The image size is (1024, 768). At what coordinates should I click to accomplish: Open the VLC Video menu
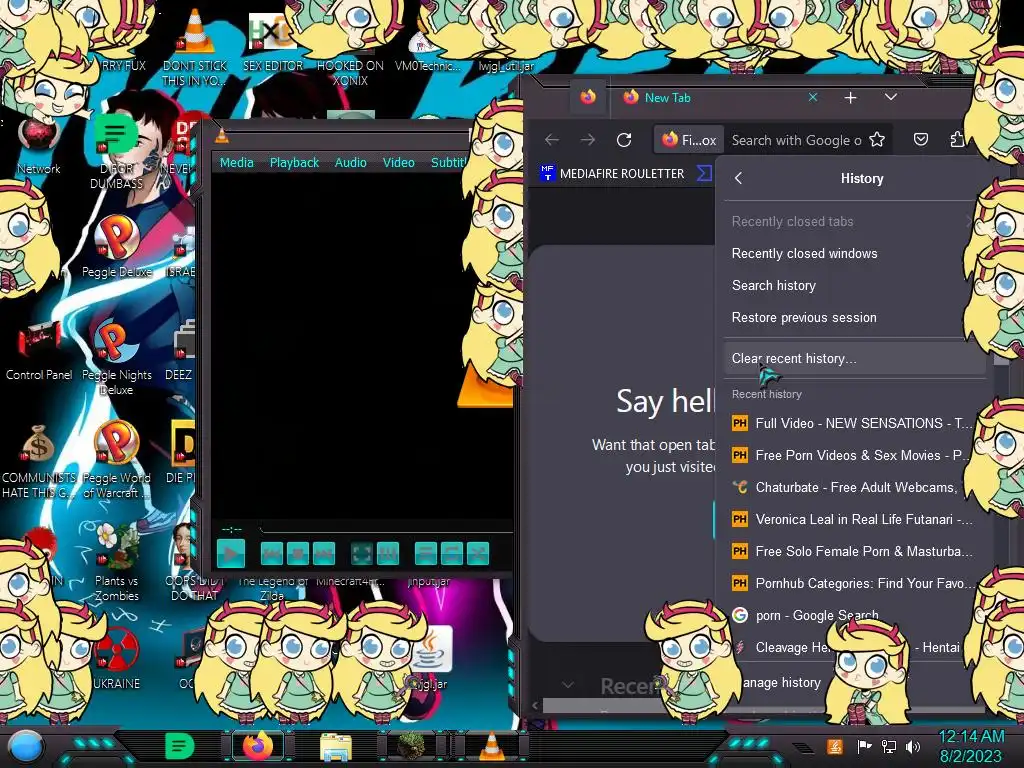coord(398,163)
